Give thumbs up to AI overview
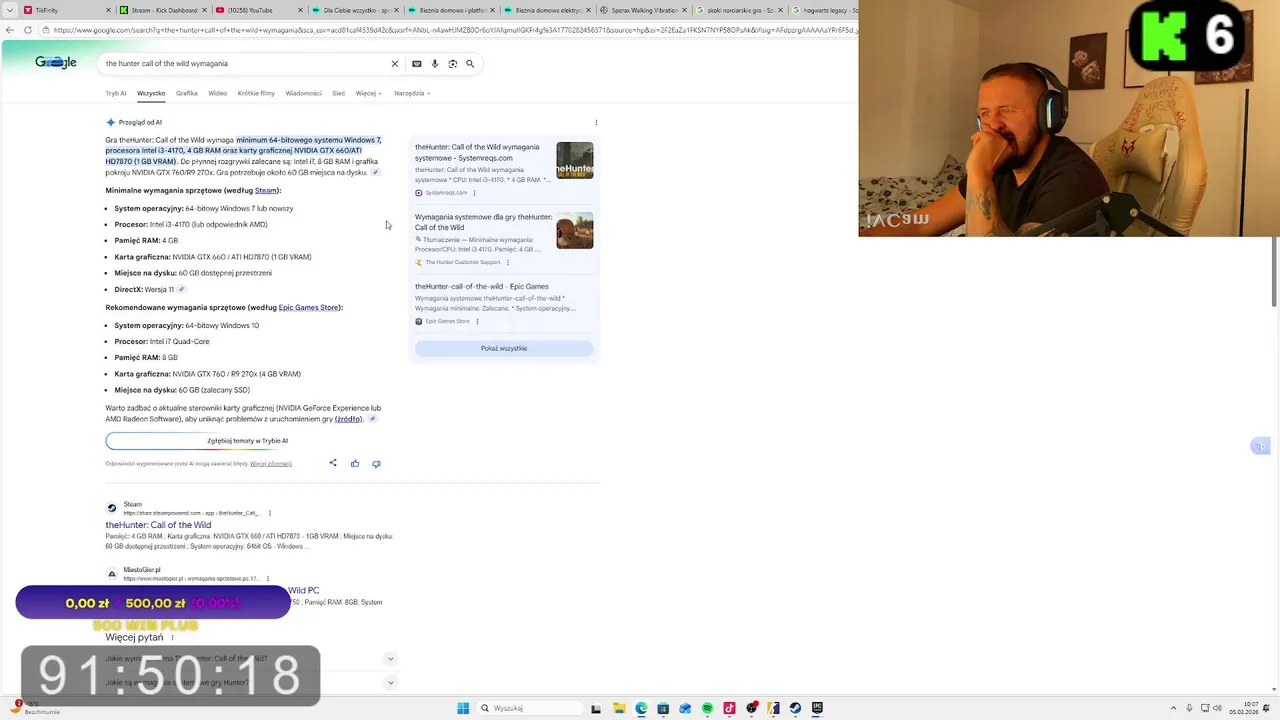The width and height of the screenshot is (1280, 720). pyautogui.click(x=355, y=463)
